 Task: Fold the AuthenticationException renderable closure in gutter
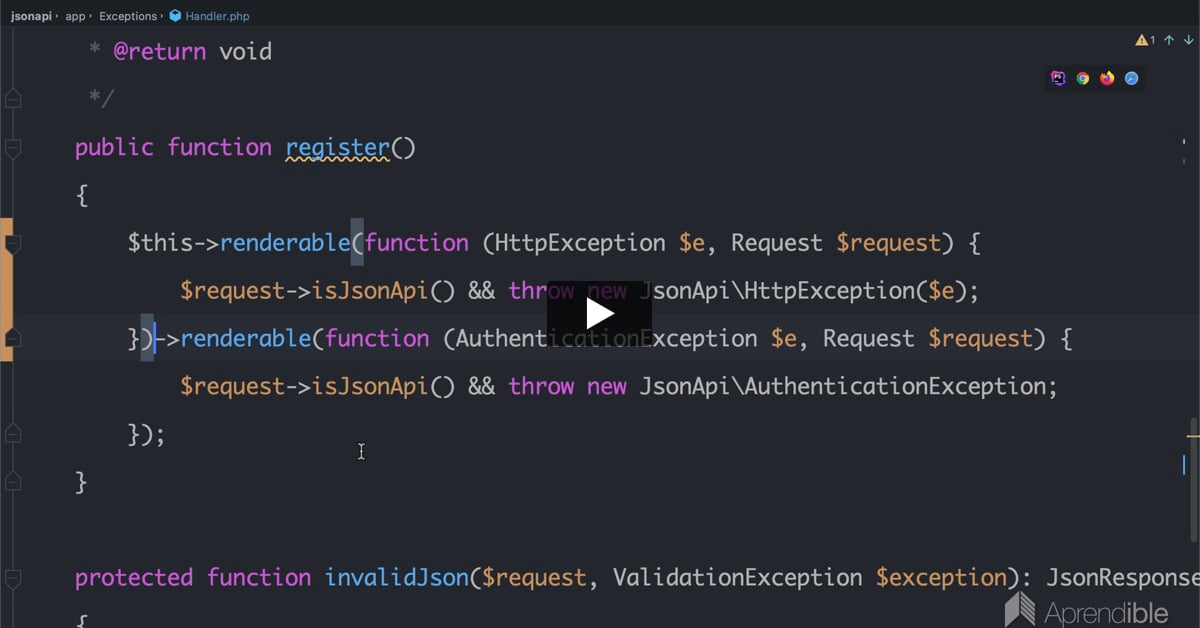pos(13,338)
